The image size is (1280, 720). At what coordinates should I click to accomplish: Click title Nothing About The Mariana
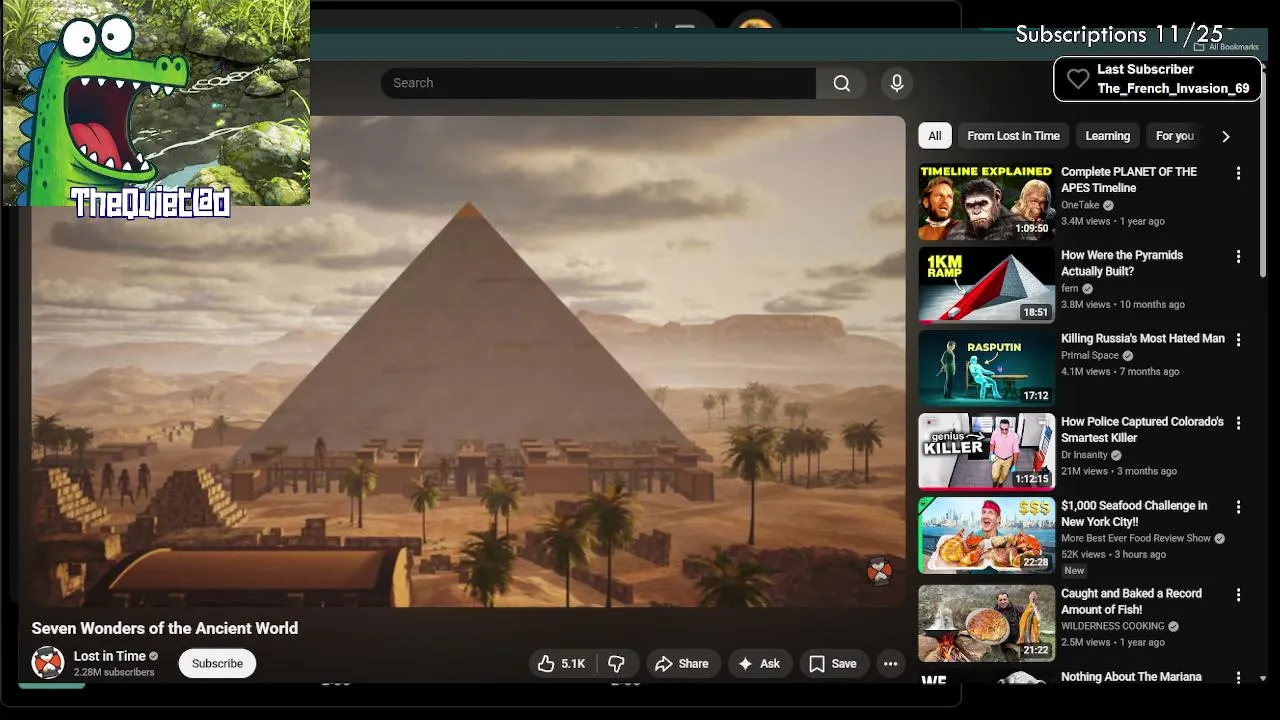tap(1131, 677)
